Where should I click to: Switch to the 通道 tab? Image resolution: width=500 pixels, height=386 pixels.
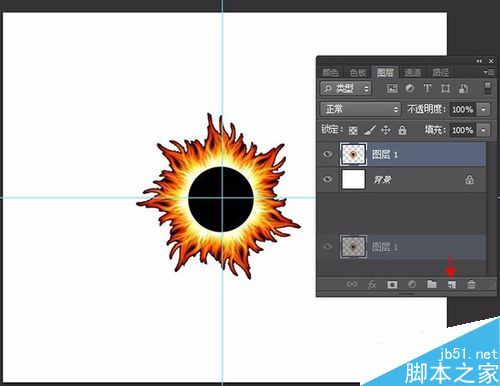(413, 72)
